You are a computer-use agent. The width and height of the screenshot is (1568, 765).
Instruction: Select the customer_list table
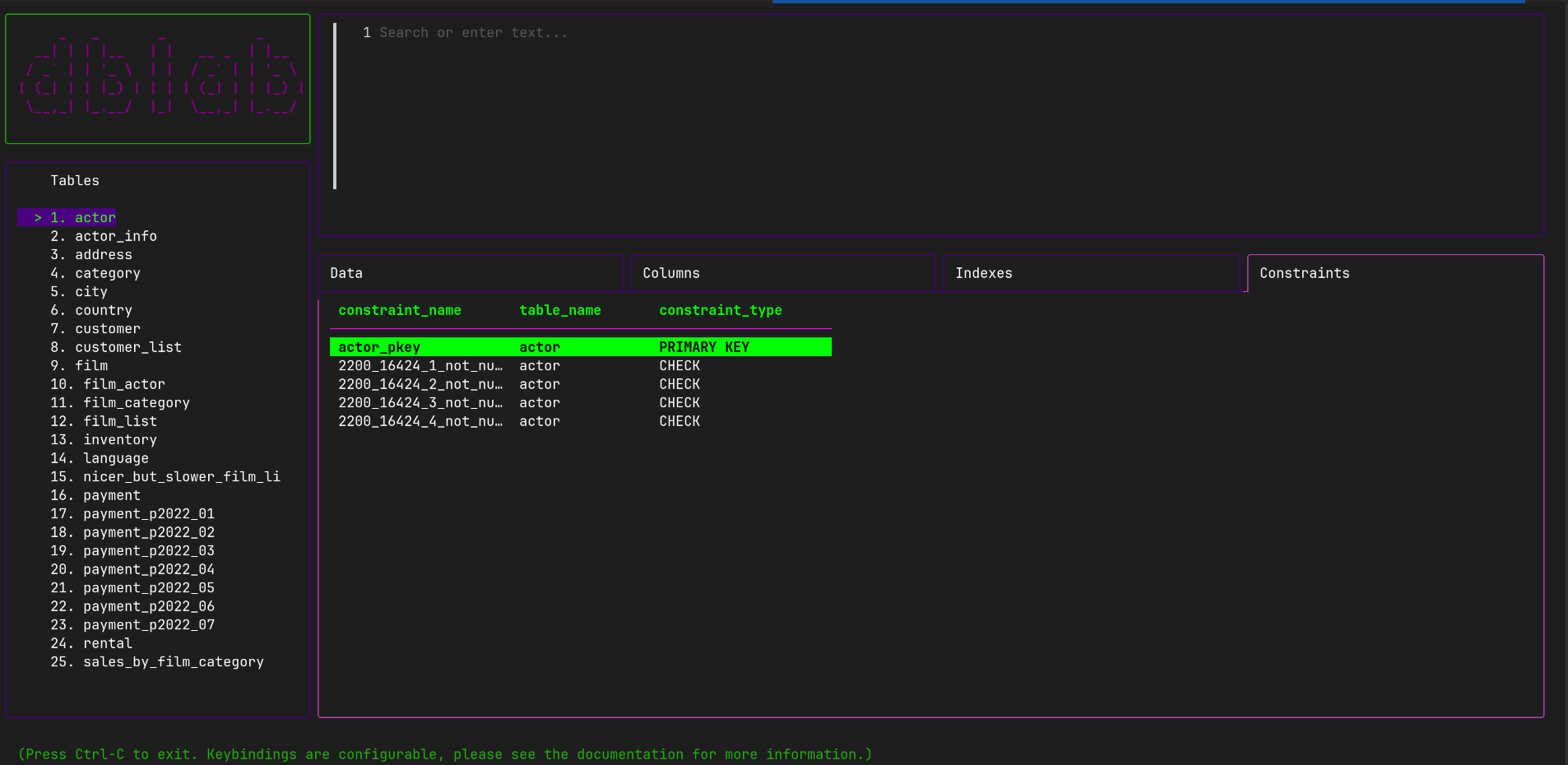pyautogui.click(x=116, y=347)
